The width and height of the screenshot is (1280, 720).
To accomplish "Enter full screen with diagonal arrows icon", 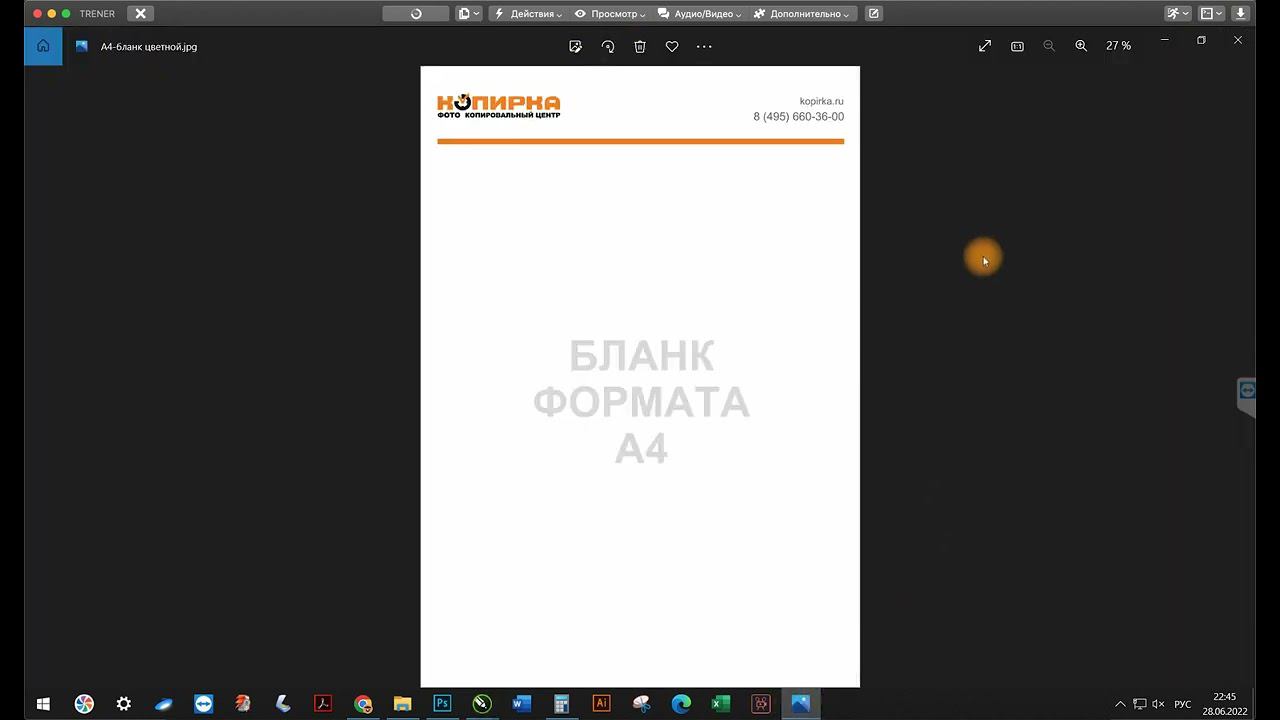I will point(985,46).
